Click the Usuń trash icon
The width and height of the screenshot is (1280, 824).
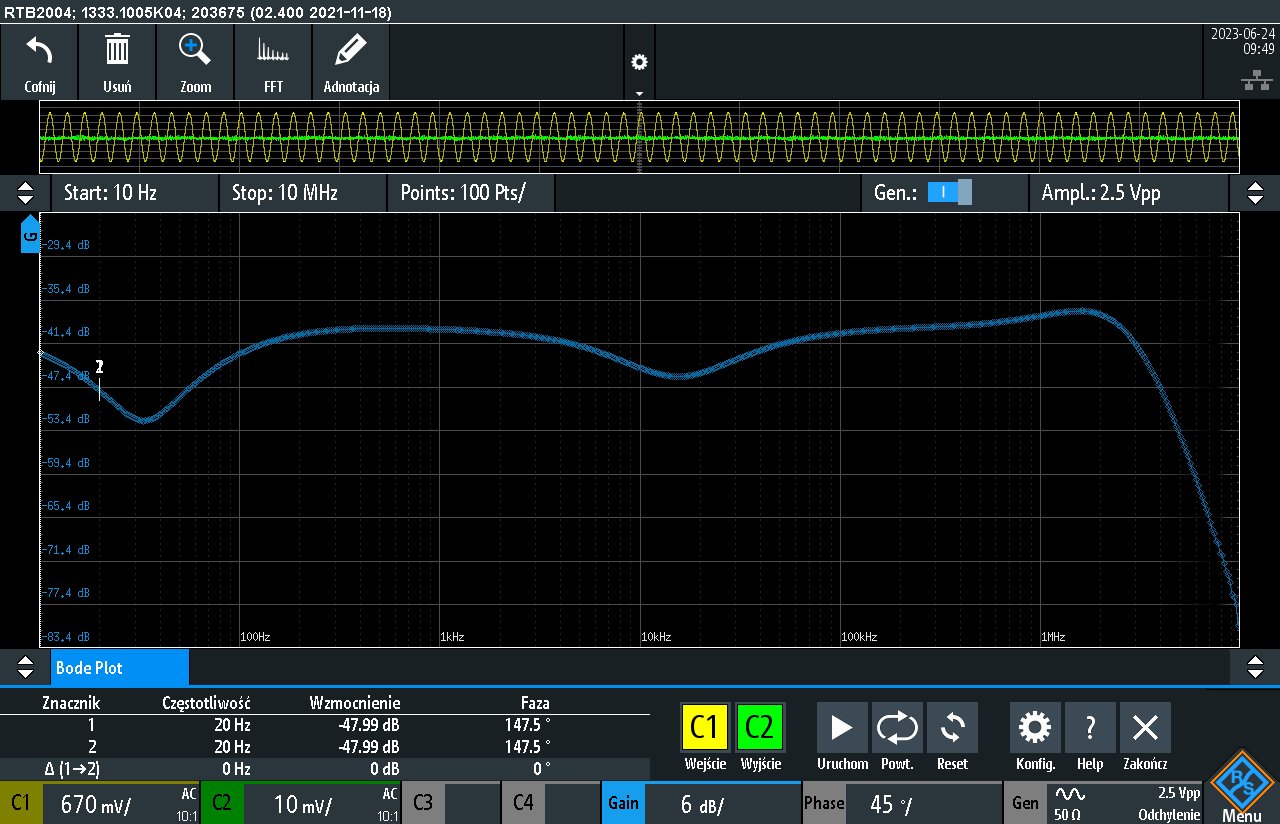117,50
